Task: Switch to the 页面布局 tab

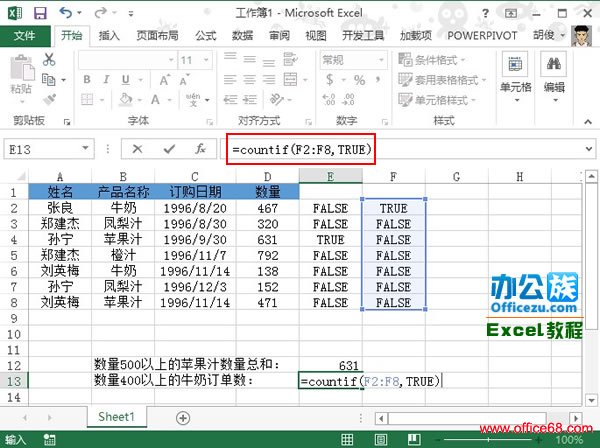Action: point(158,36)
